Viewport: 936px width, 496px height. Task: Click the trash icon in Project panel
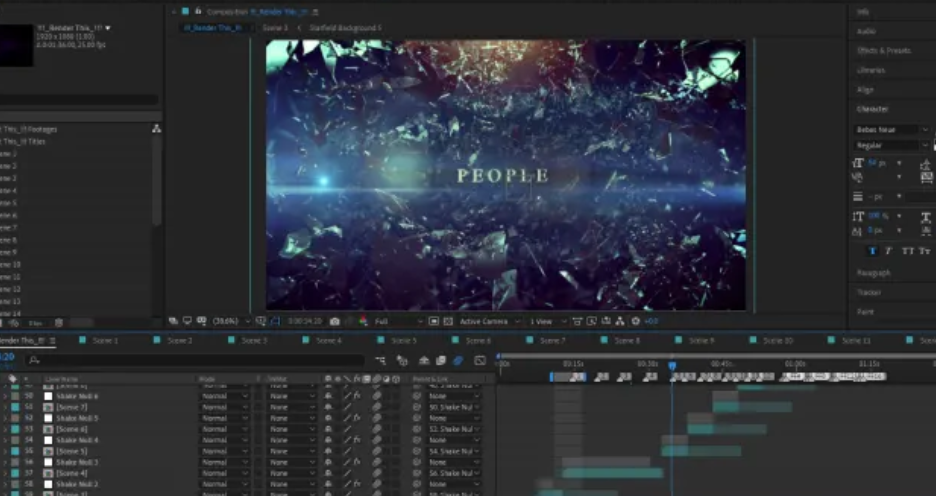[58, 323]
